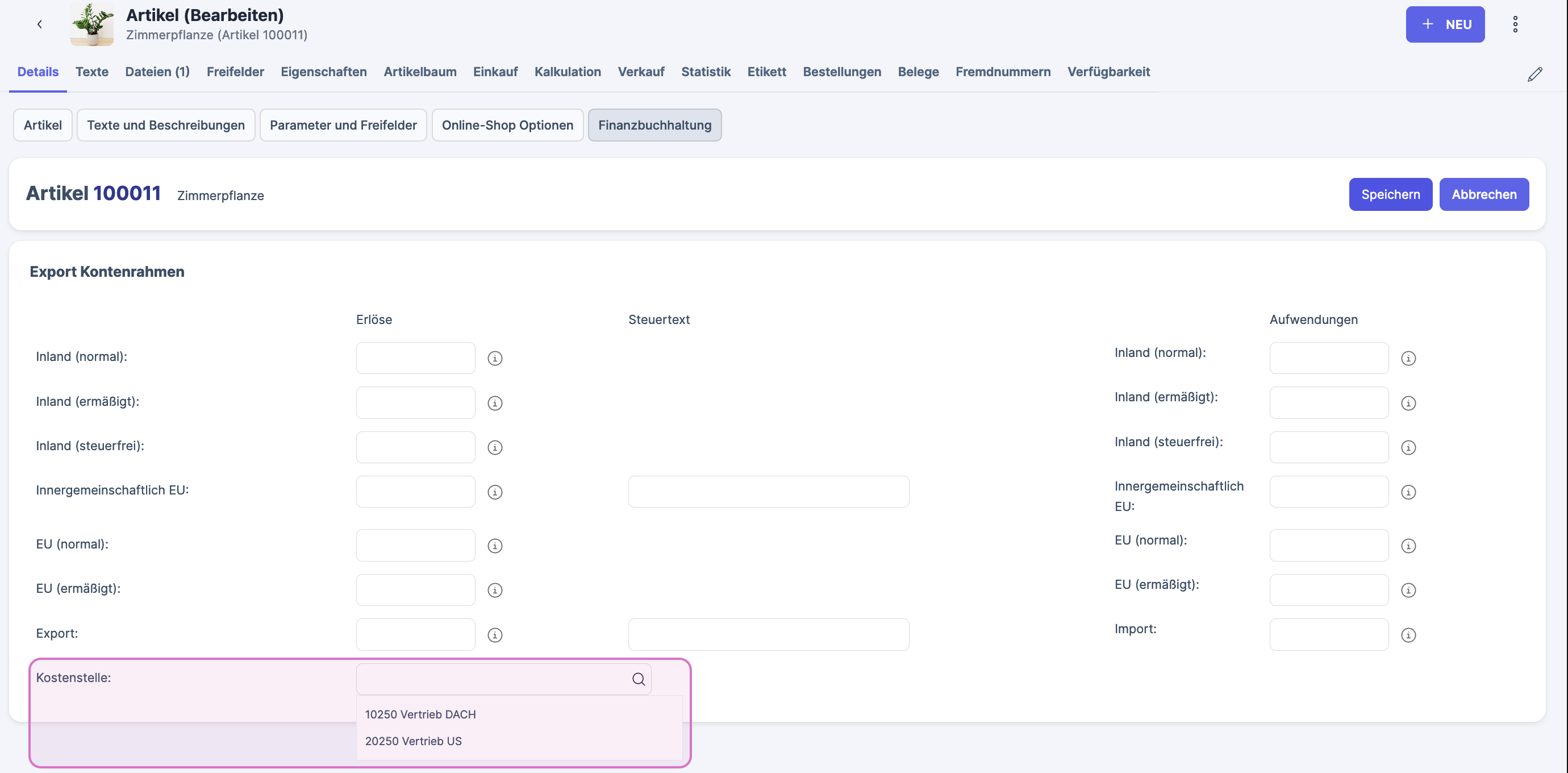Click the Abbrechen button
The image size is (1568, 773).
[1483, 194]
